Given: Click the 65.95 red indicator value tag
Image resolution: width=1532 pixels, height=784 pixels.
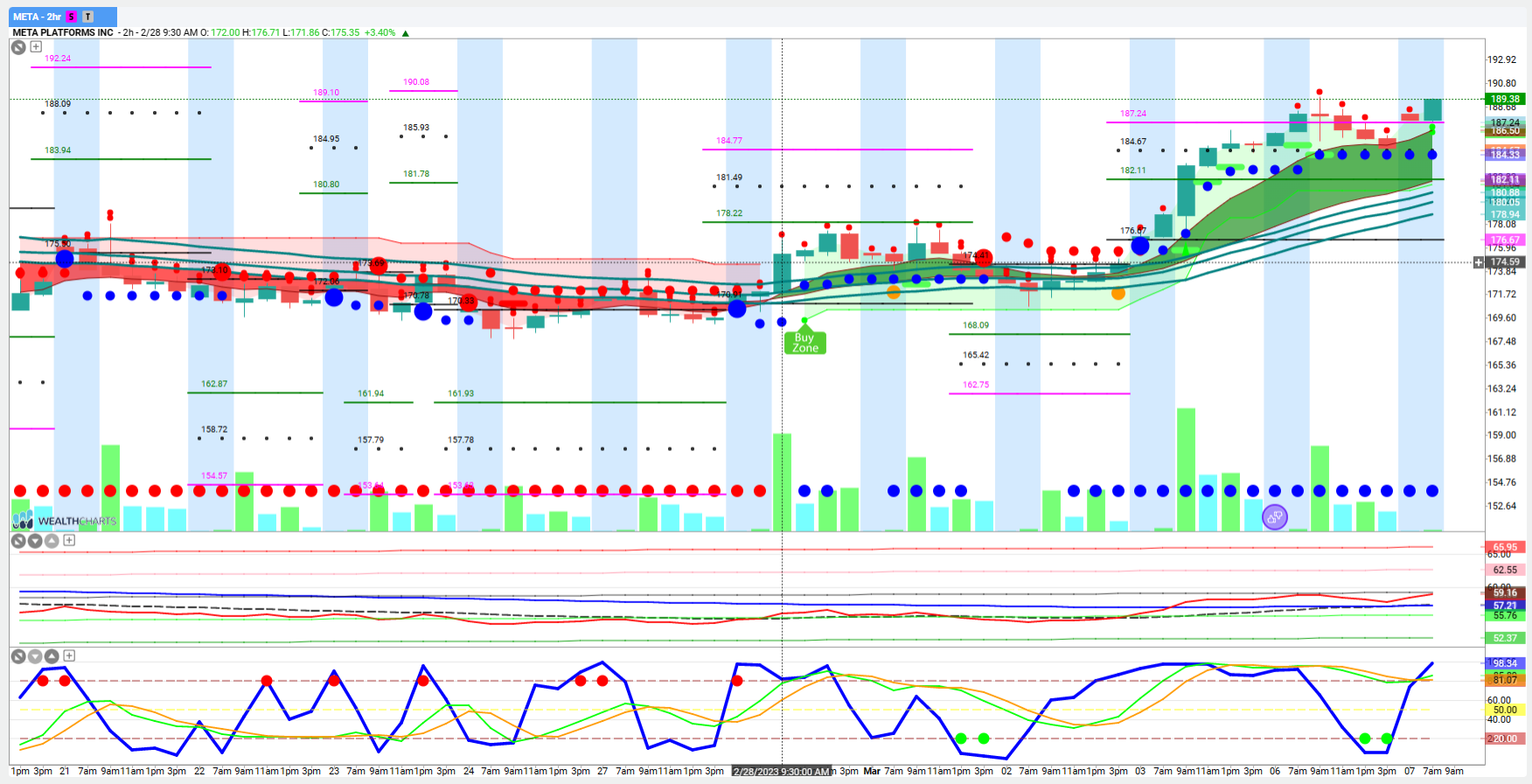Looking at the screenshot, I should (x=1505, y=547).
